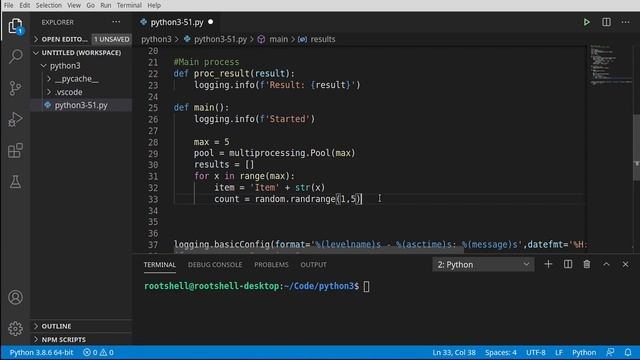Select the Terminal panel tab
Viewport: 640px width, 360px height.
(160, 264)
